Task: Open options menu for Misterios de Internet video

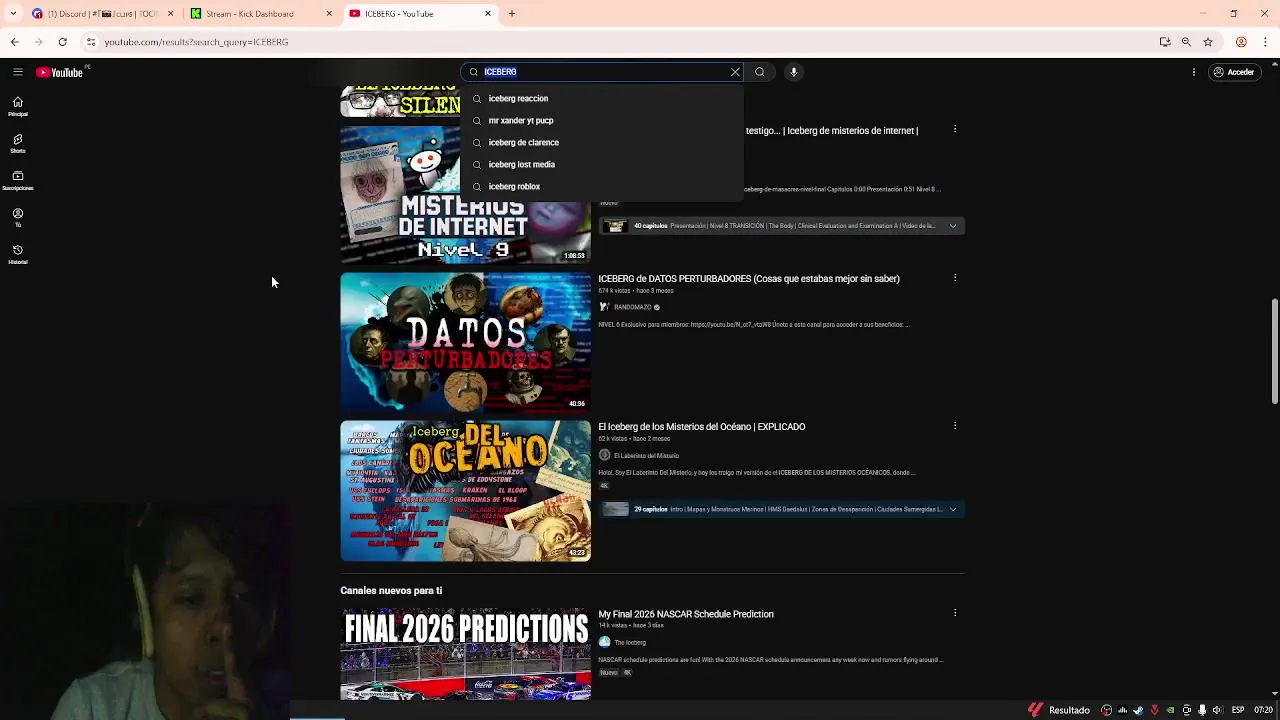Action: 955,130
